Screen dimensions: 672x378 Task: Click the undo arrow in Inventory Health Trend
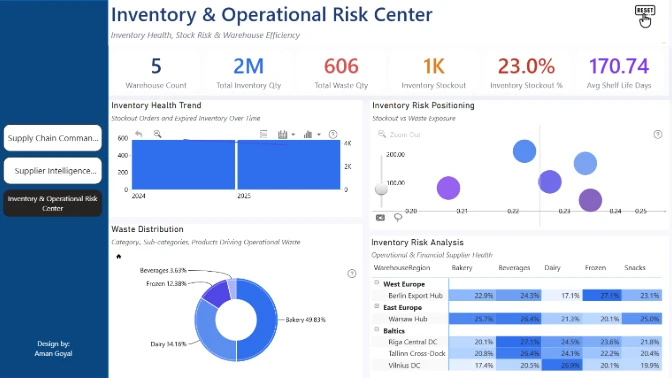coord(138,134)
